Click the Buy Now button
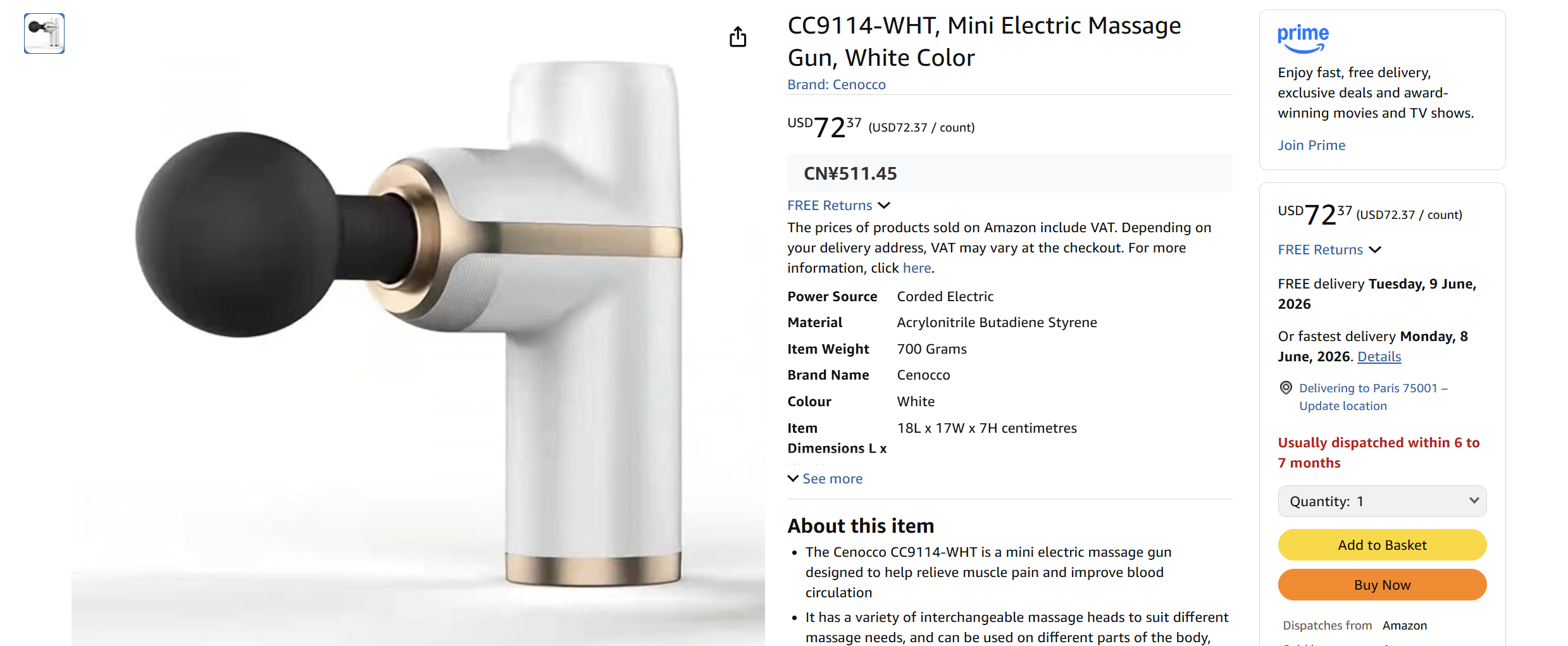Viewport: 1568px width, 646px height. coord(1382,585)
